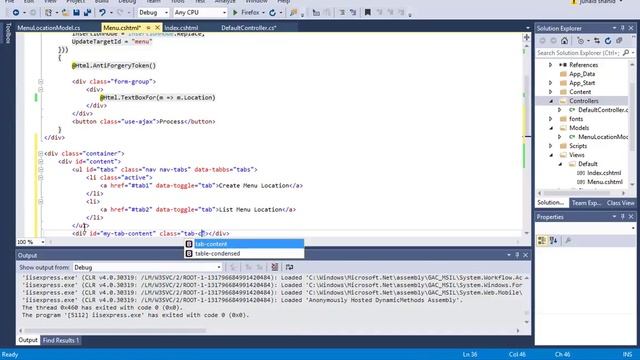Click the Save icon in toolbar

(76, 13)
